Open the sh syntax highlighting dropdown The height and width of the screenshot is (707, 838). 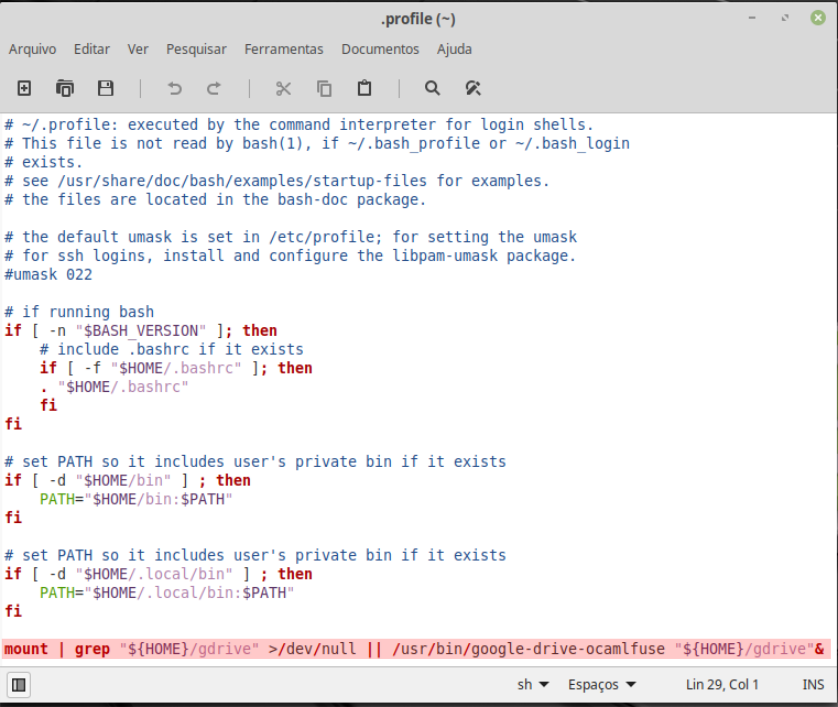533,685
